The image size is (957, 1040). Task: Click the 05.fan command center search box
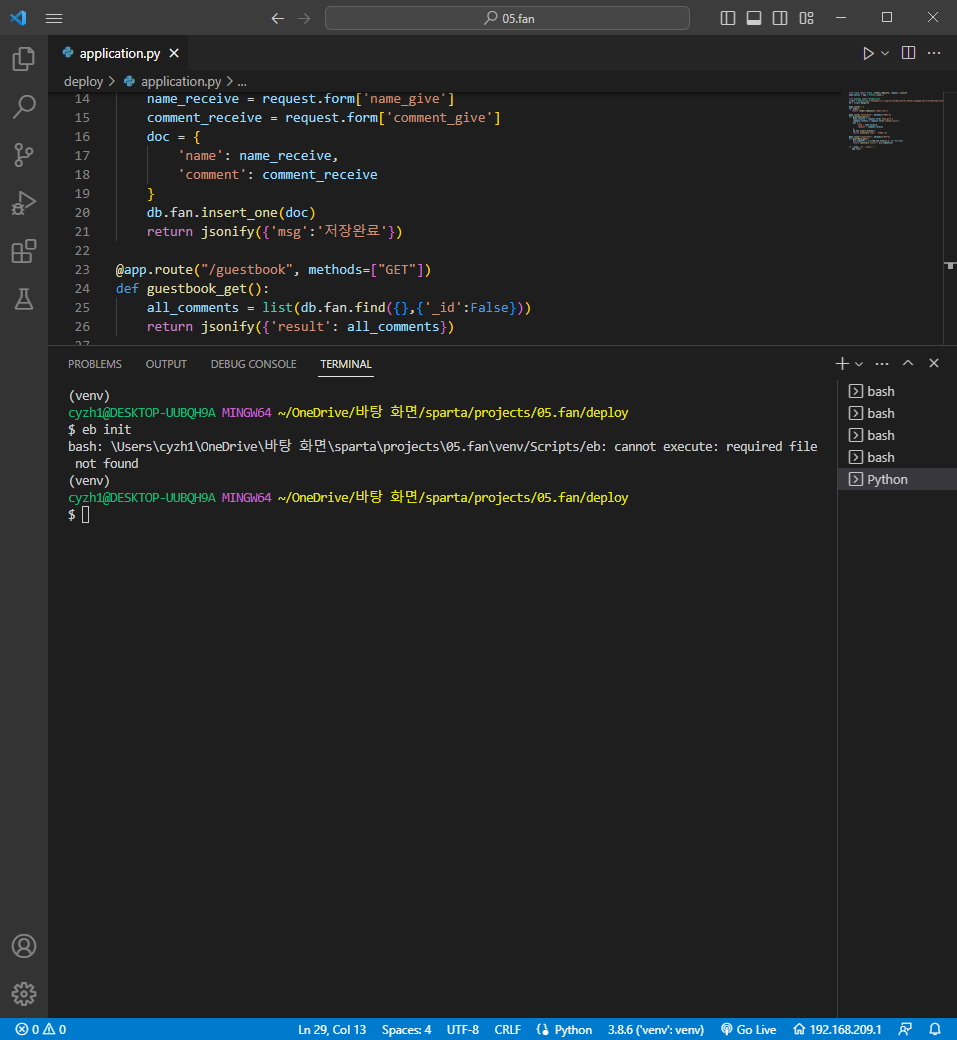[x=507, y=18]
